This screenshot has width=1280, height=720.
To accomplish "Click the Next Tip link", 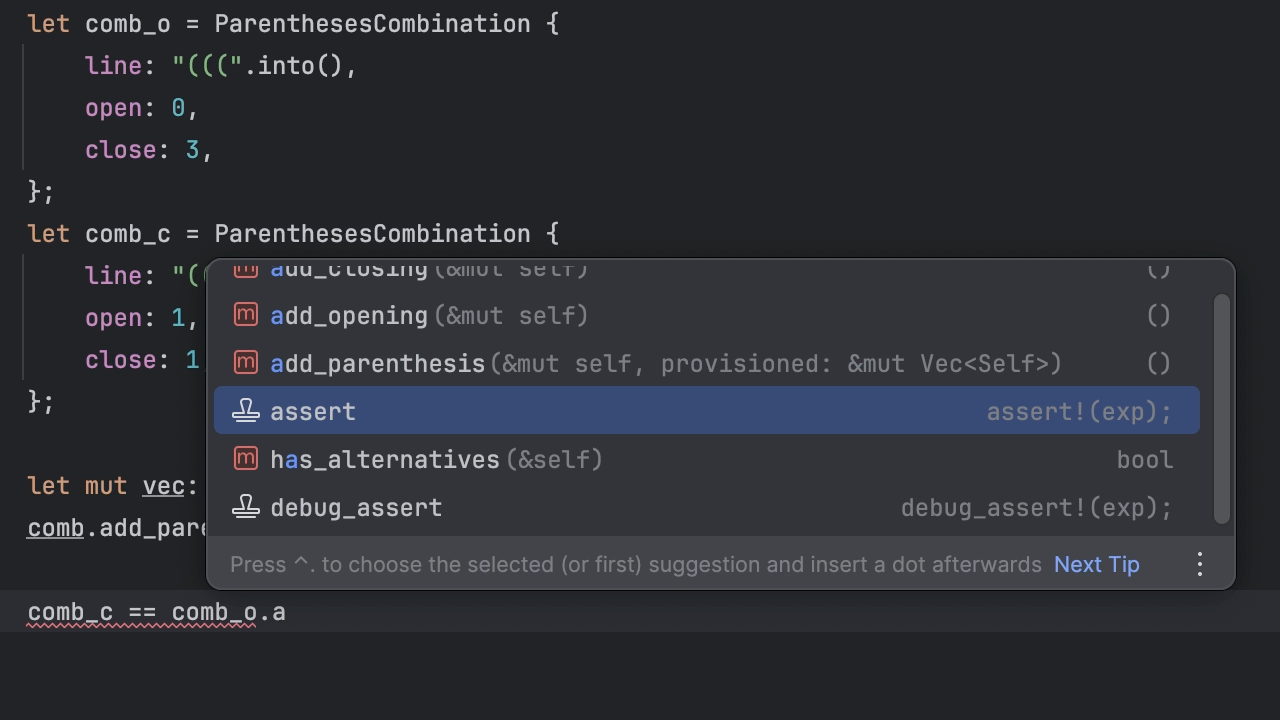I will coord(1096,564).
